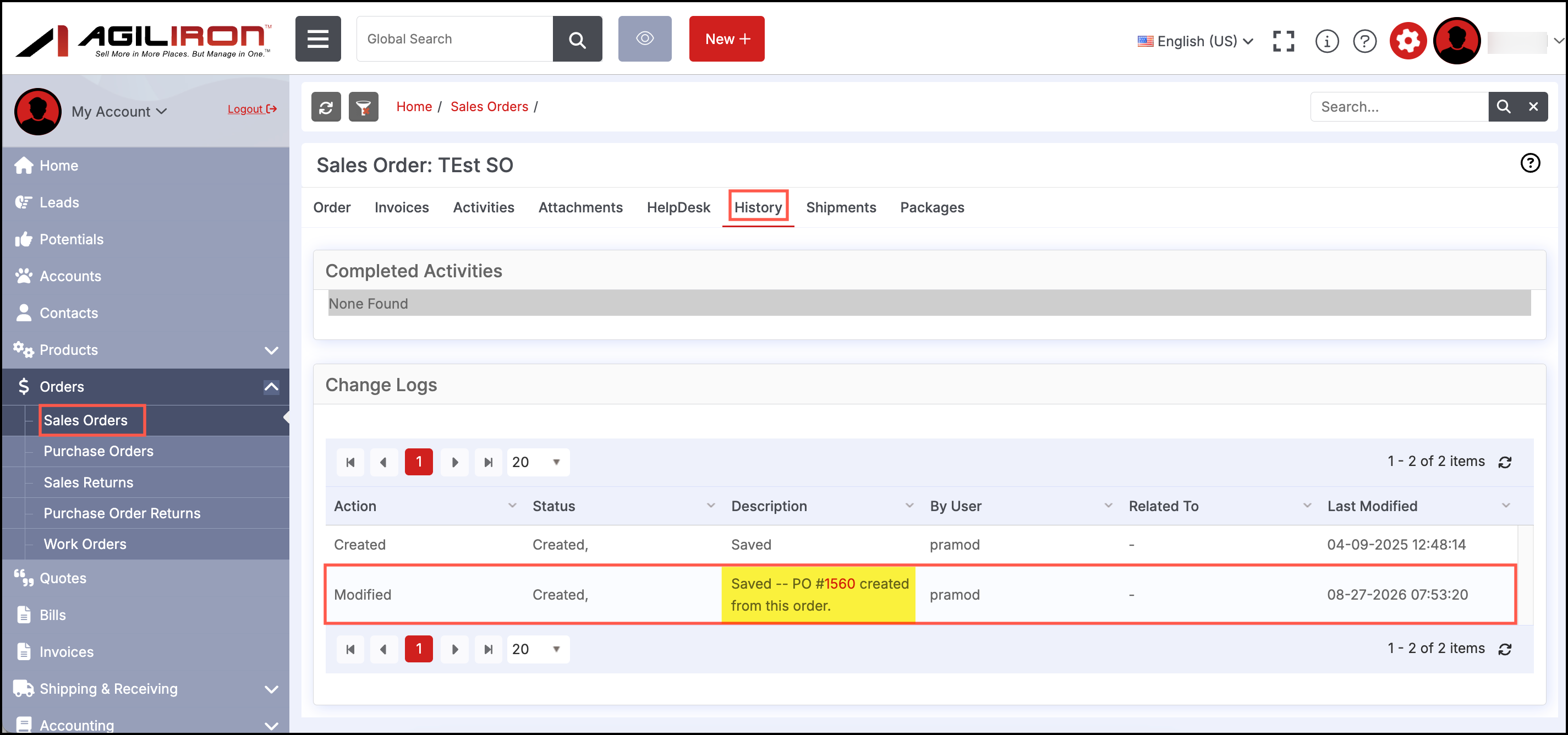The width and height of the screenshot is (1568, 735).
Task: Click the filter funnel icon
Action: pyautogui.click(x=364, y=107)
